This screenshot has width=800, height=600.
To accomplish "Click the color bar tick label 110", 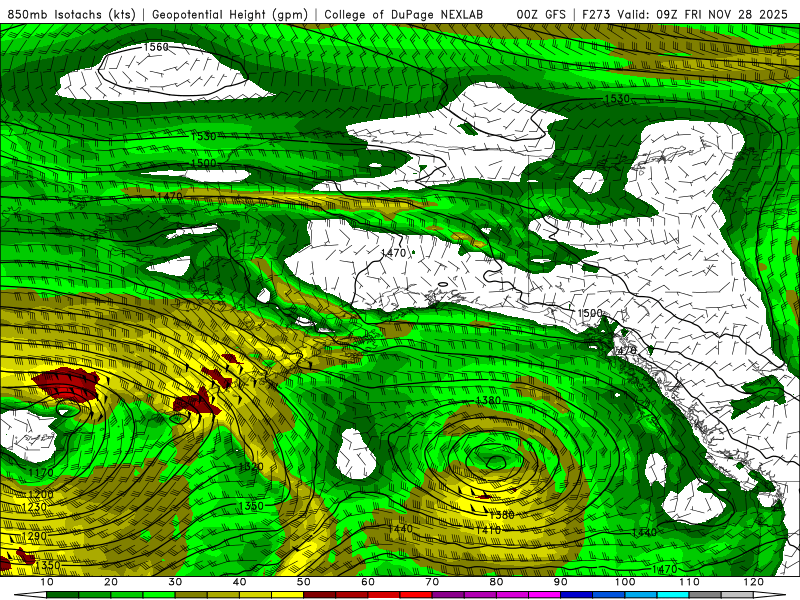I will coord(689,582).
